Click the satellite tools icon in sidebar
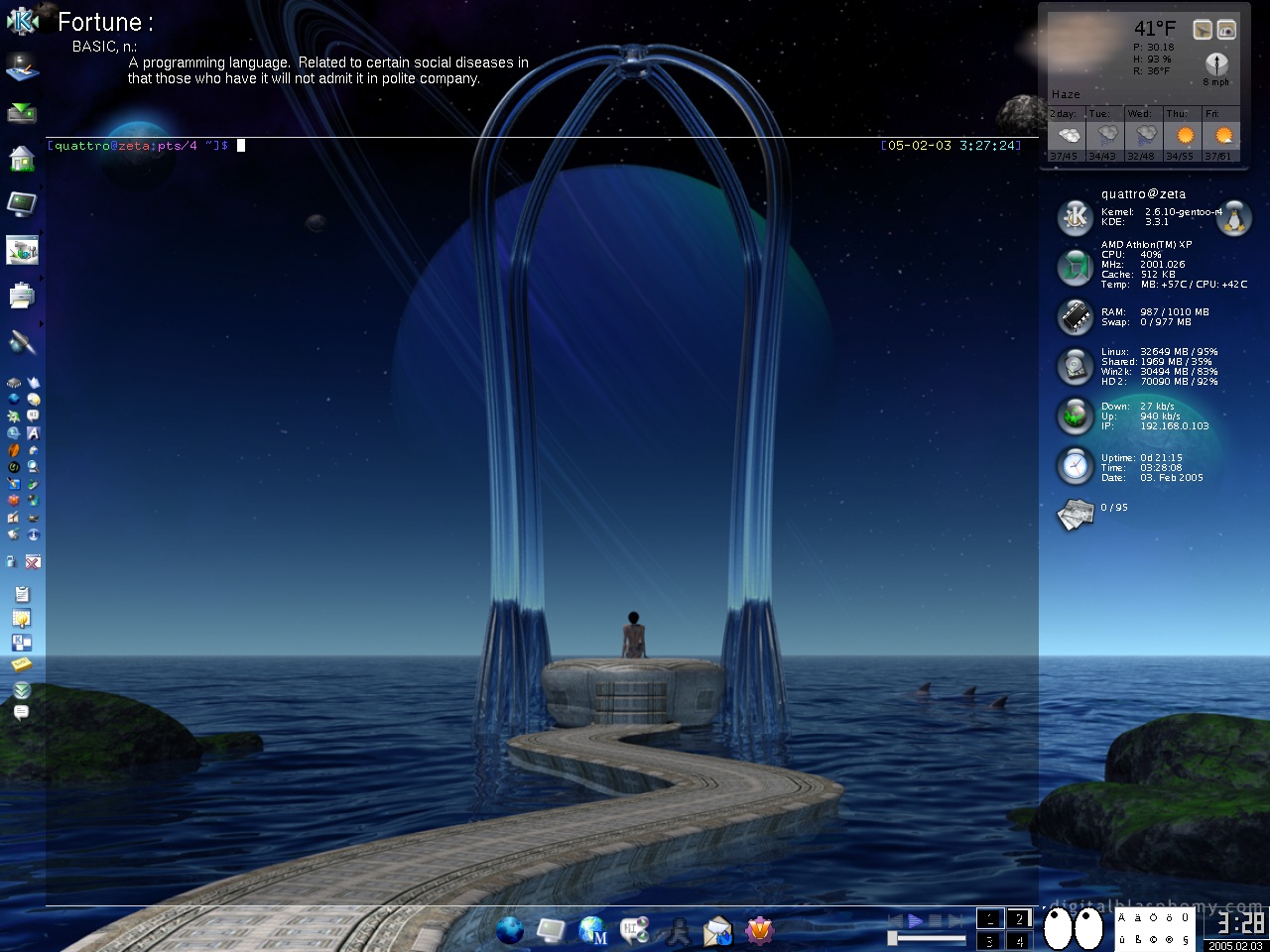 point(22,342)
